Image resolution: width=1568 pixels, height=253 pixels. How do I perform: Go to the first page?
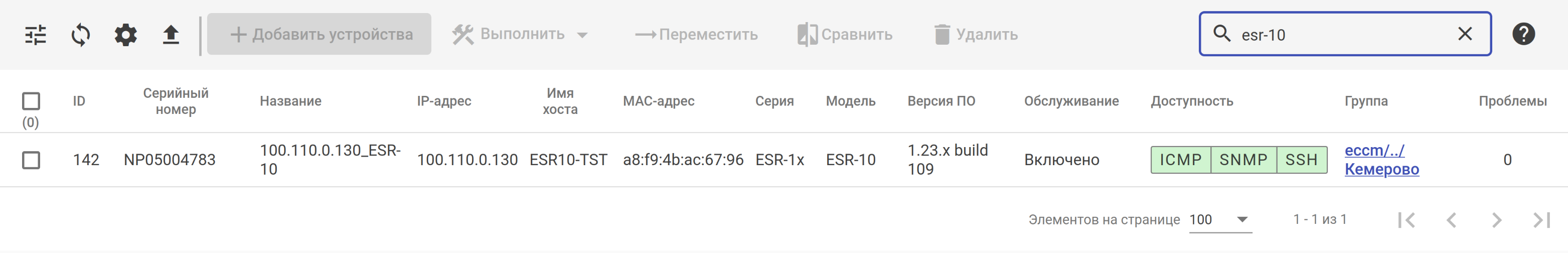click(1406, 220)
